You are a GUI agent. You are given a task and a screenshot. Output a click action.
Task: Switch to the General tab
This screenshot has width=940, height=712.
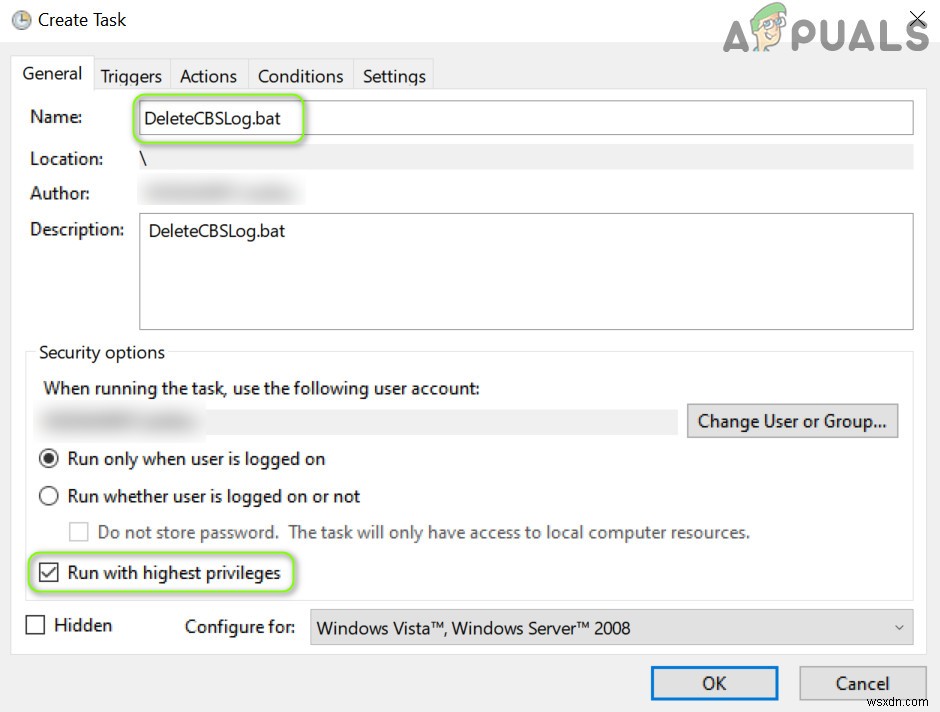click(x=52, y=74)
